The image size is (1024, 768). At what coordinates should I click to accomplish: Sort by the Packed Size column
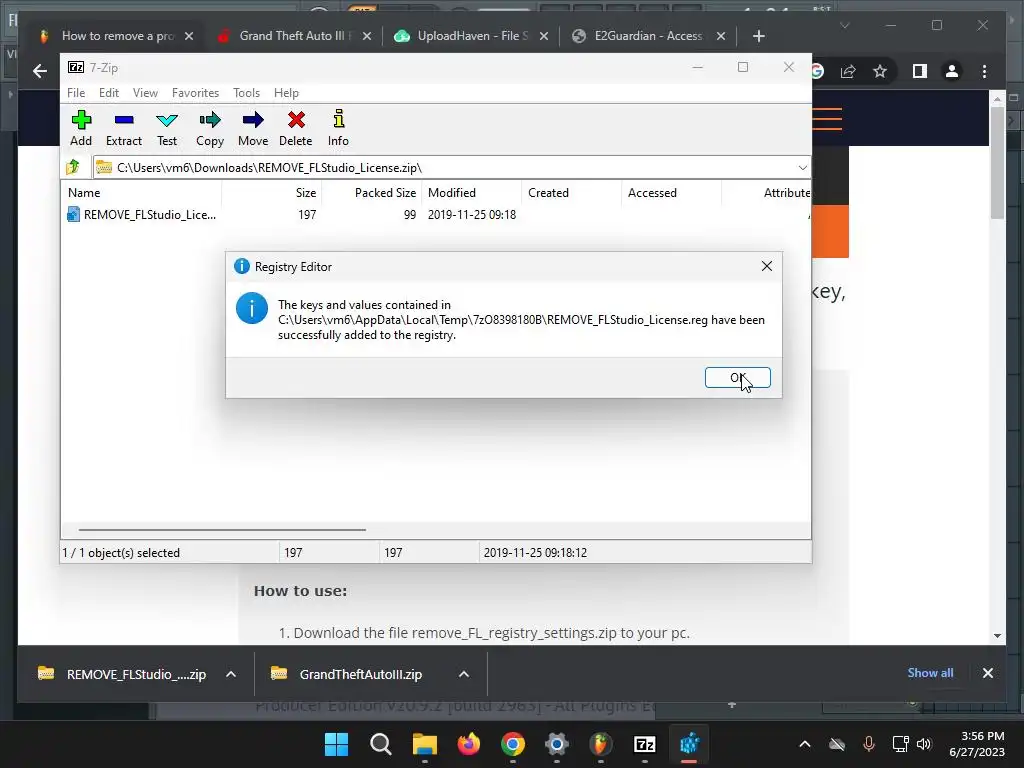pos(372,193)
